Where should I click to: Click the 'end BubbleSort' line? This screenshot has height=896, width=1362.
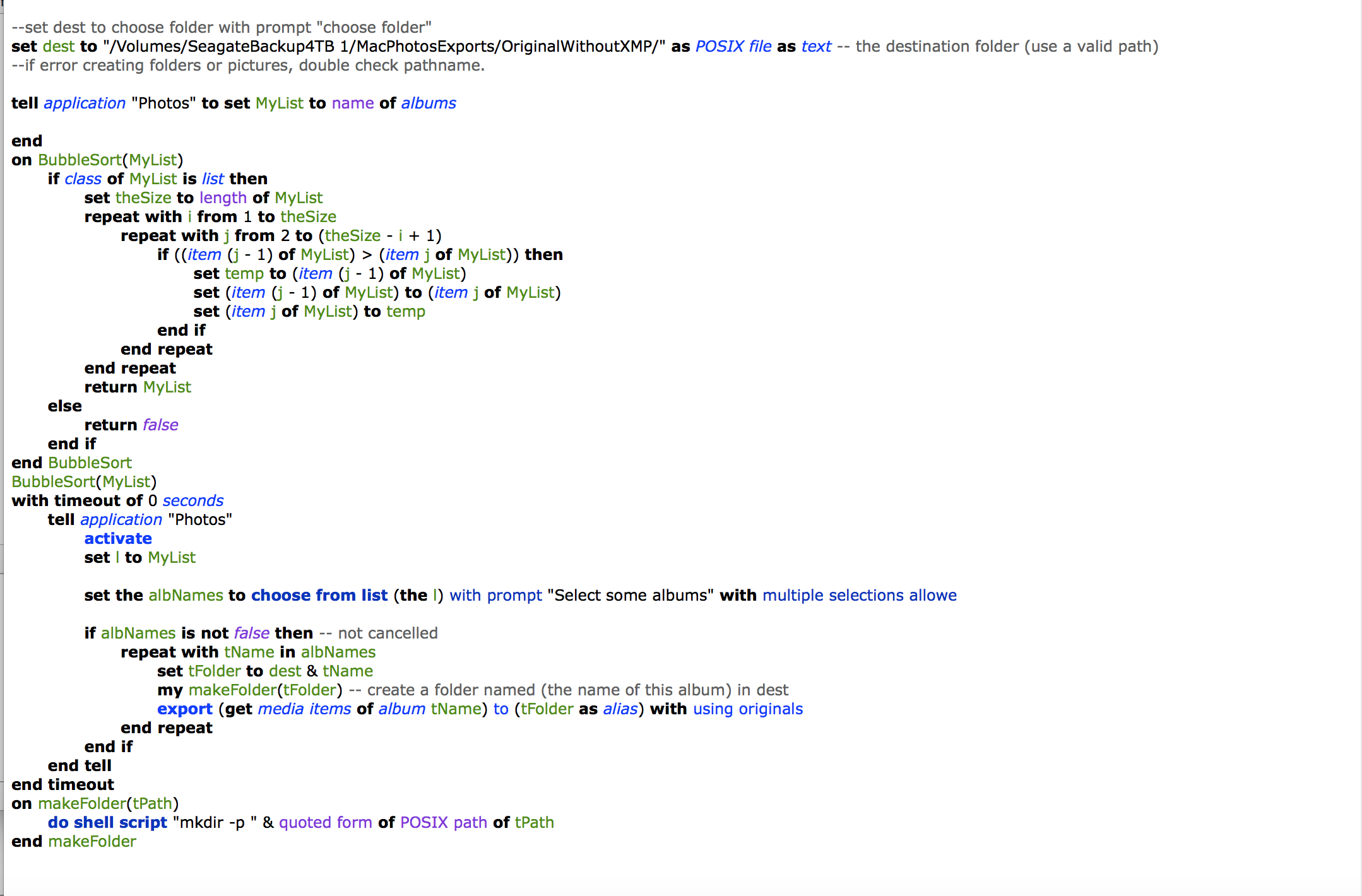pos(71,463)
